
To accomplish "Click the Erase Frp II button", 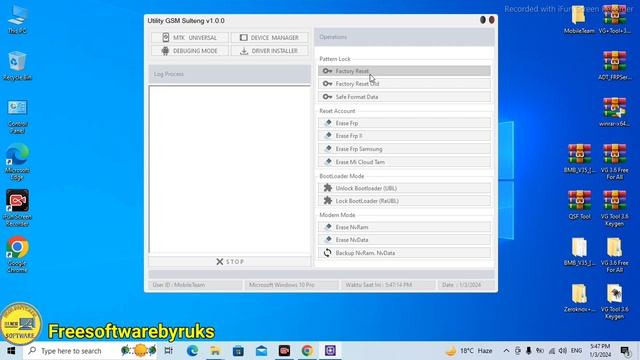I will (x=404, y=136).
